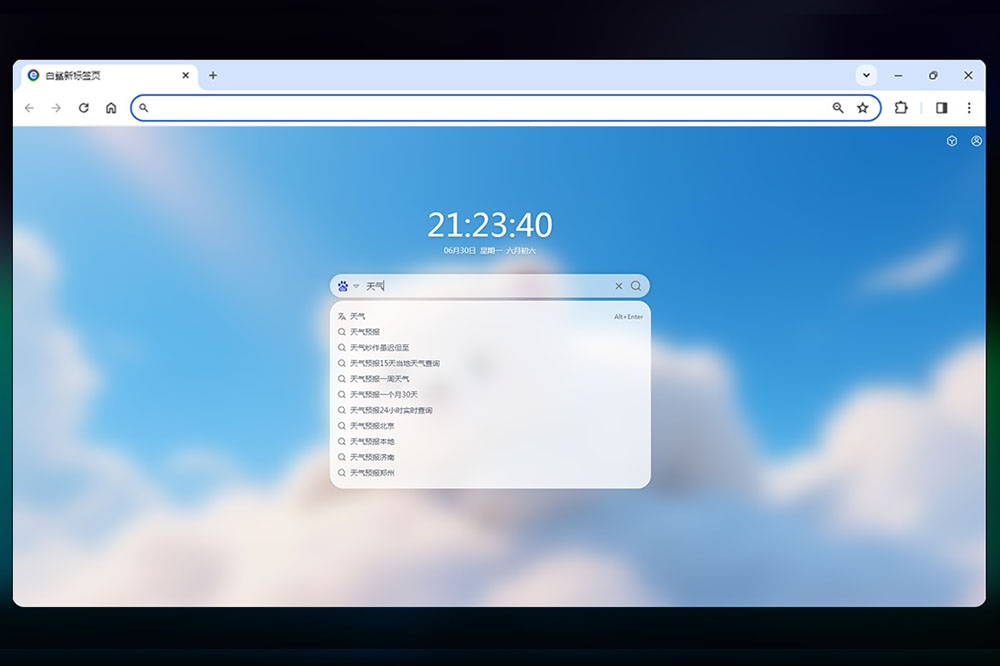Image resolution: width=1000 pixels, height=666 pixels.
Task: Open the user account icon on the page
Action: click(976, 141)
